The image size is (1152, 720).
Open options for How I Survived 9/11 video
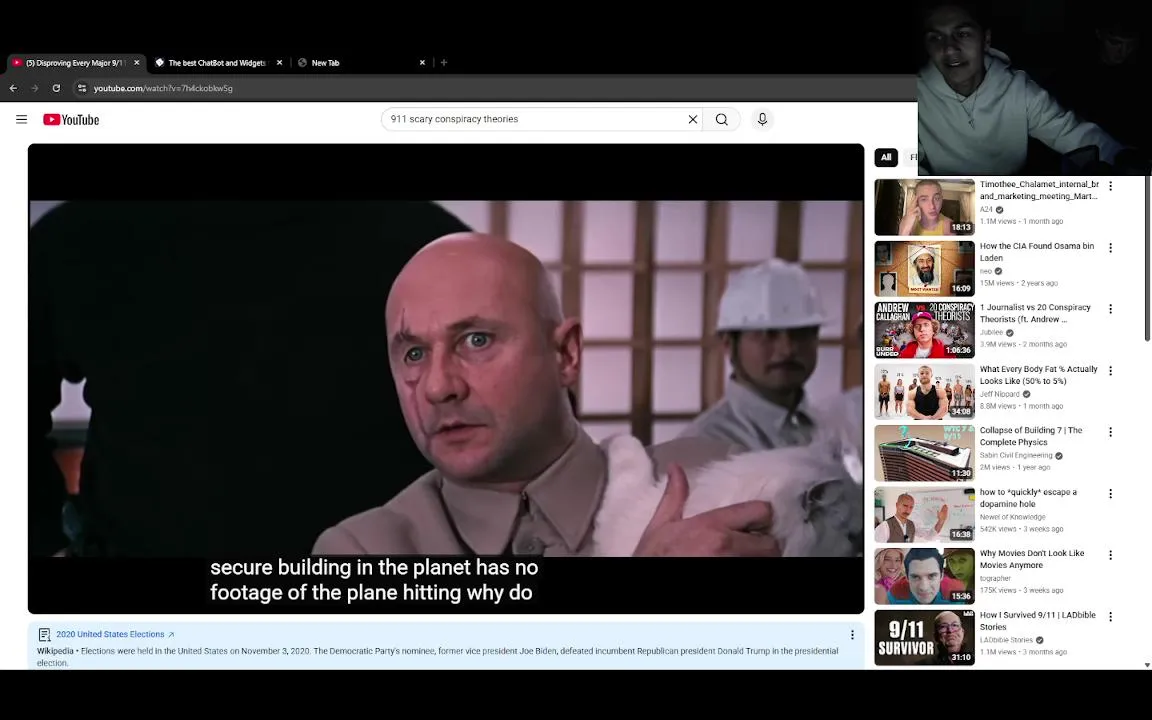[1110, 617]
